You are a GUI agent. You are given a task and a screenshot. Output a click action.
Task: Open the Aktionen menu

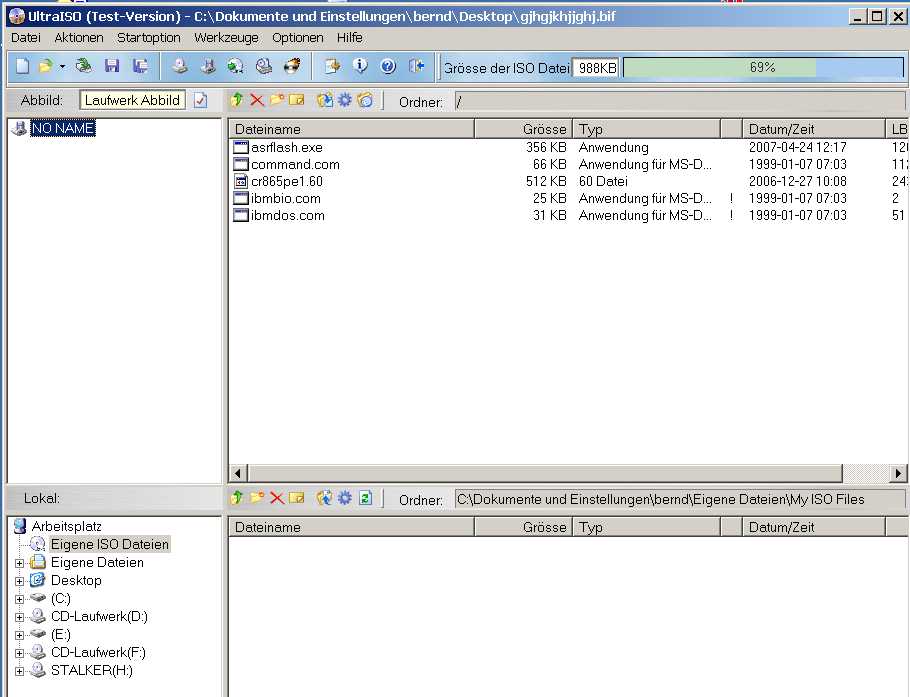79,38
